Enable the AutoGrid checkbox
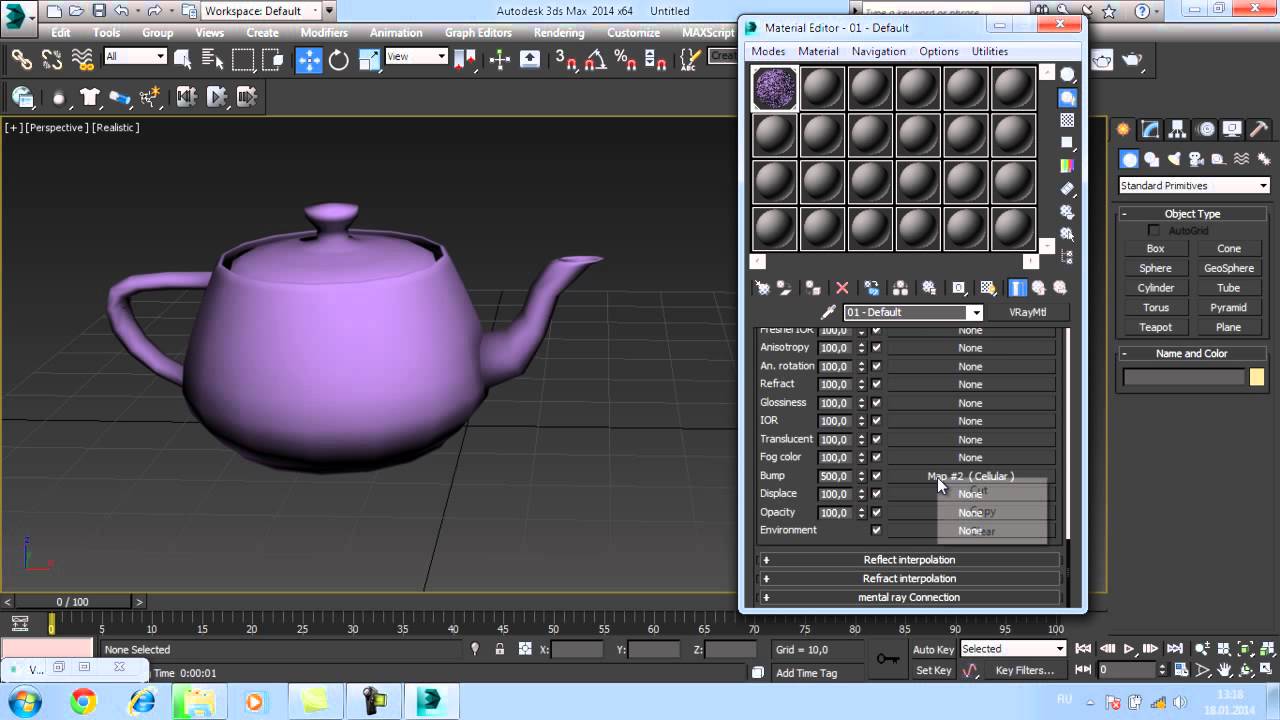 click(x=1153, y=231)
